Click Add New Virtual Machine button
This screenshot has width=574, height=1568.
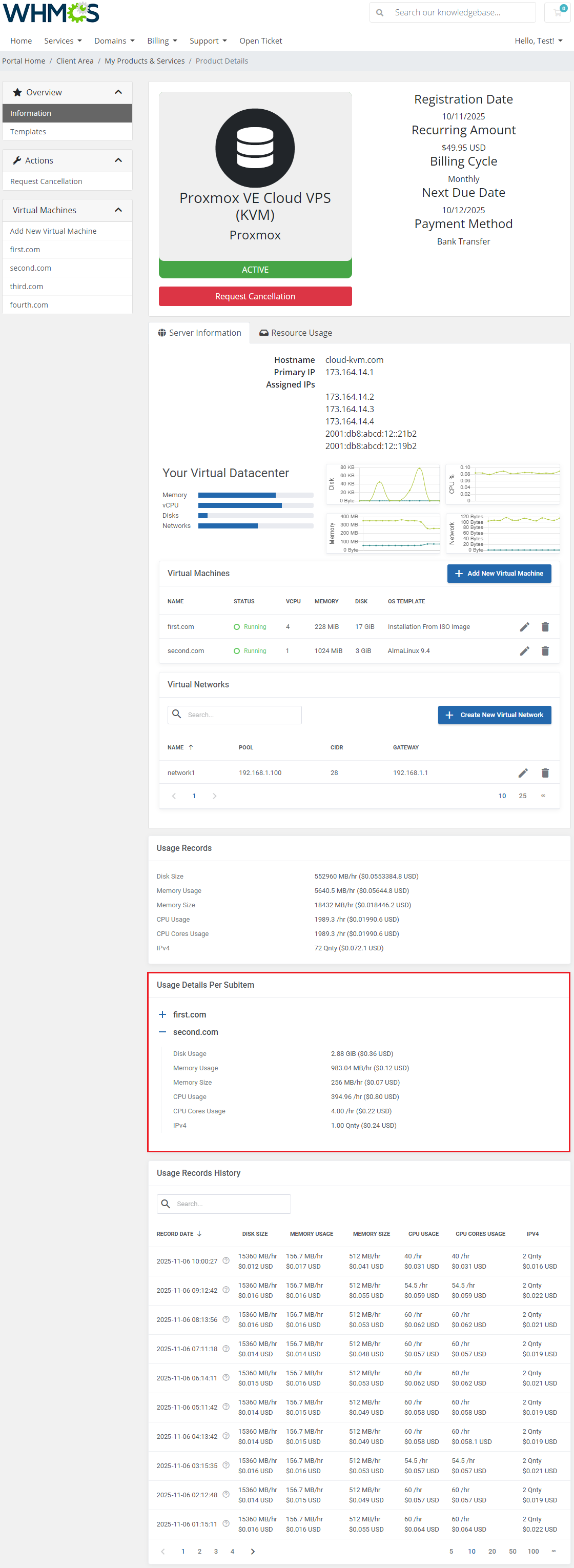tap(499, 574)
